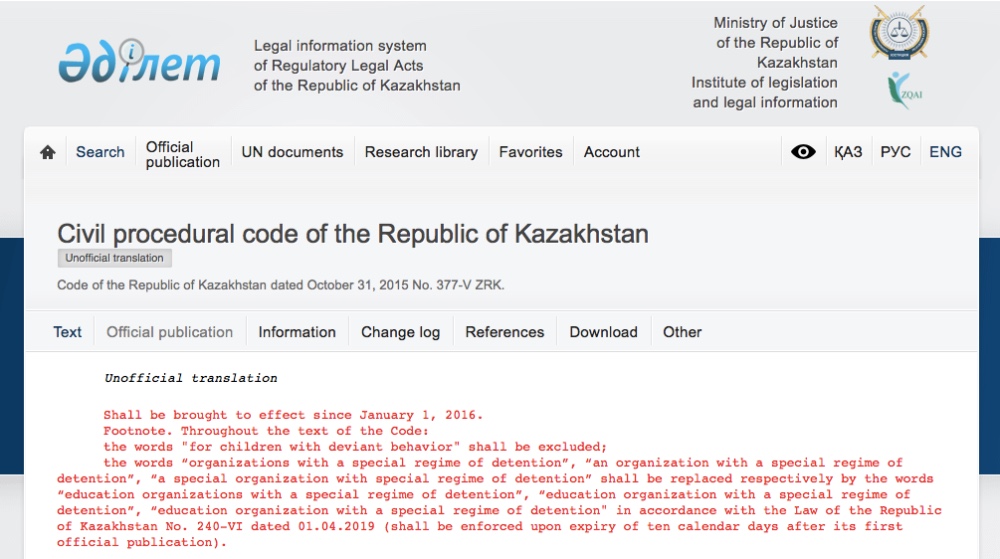This screenshot has width=1000, height=559.
Task: Switch language to ҚАЗ
Action: (x=848, y=152)
